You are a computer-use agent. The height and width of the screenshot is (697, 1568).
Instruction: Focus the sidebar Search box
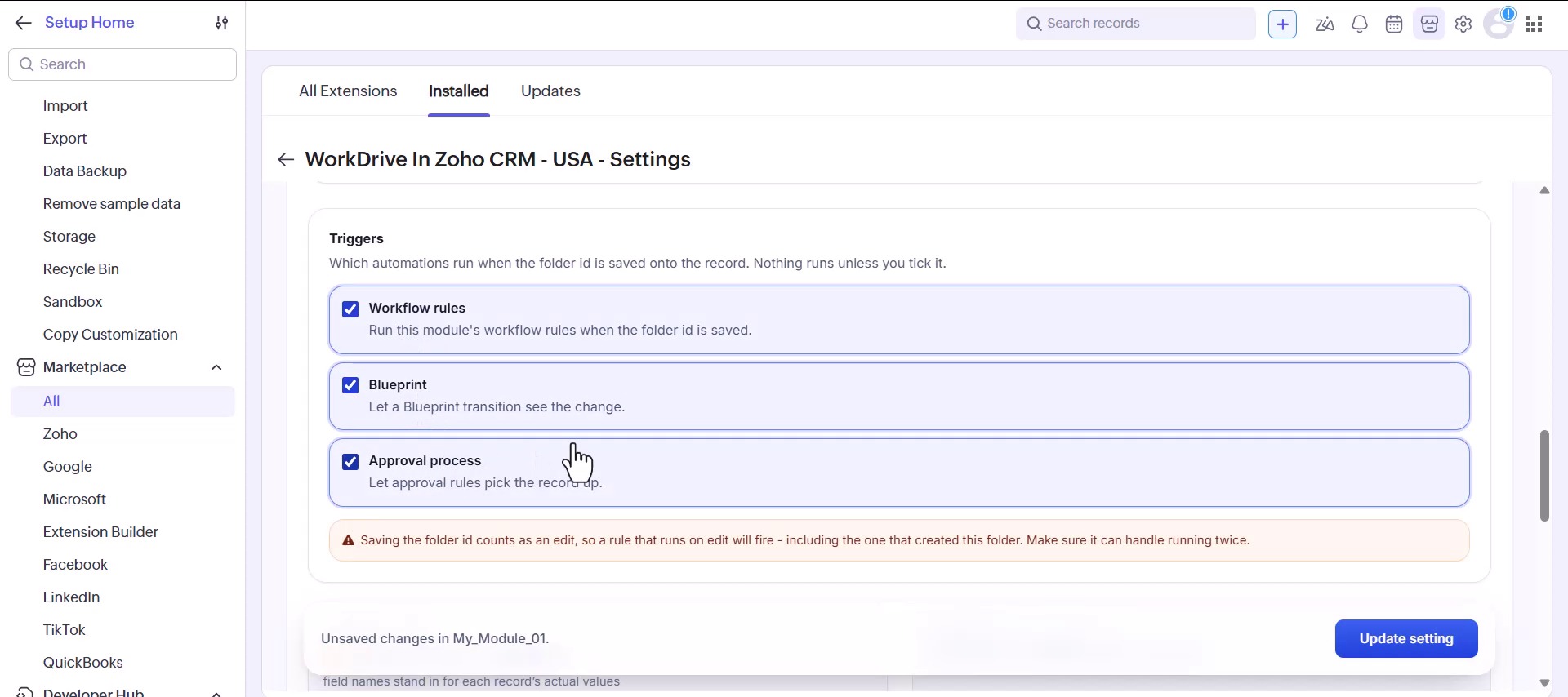122,64
